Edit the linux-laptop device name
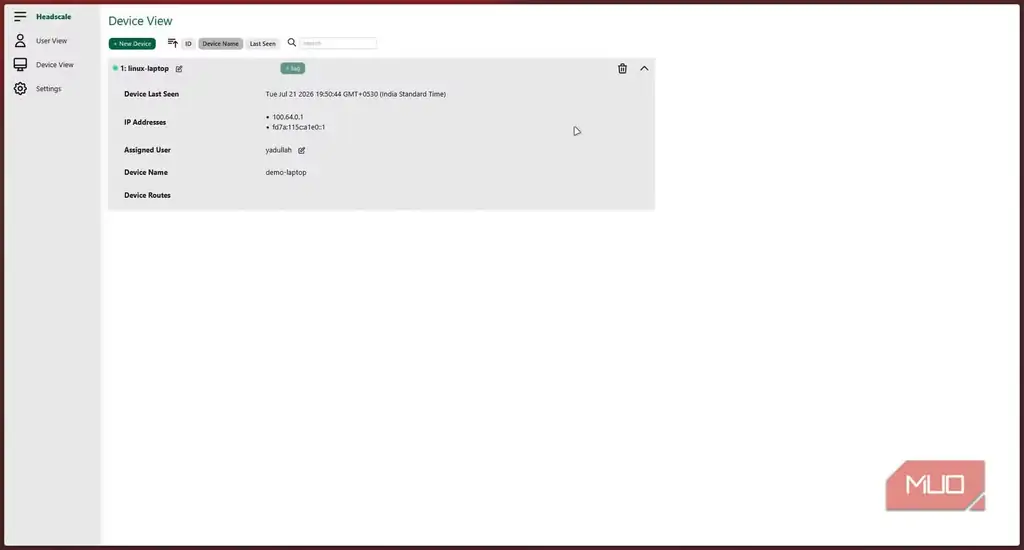This screenshot has height=550, width=1024. pos(179,69)
